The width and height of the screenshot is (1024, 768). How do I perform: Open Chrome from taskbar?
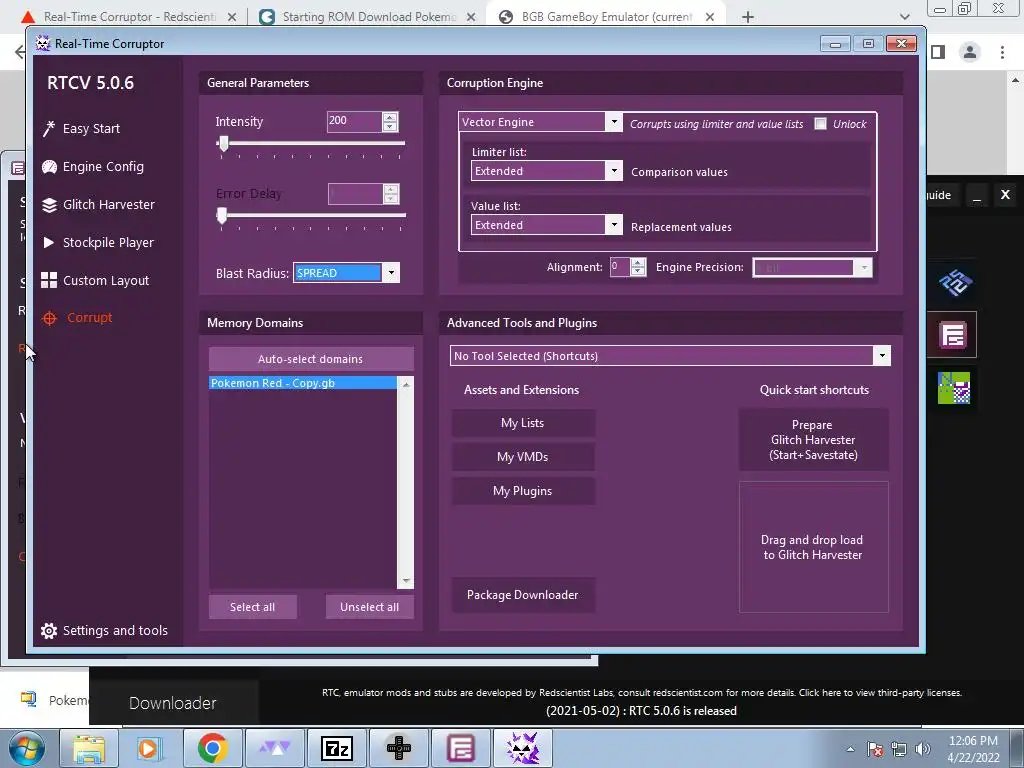click(x=212, y=748)
